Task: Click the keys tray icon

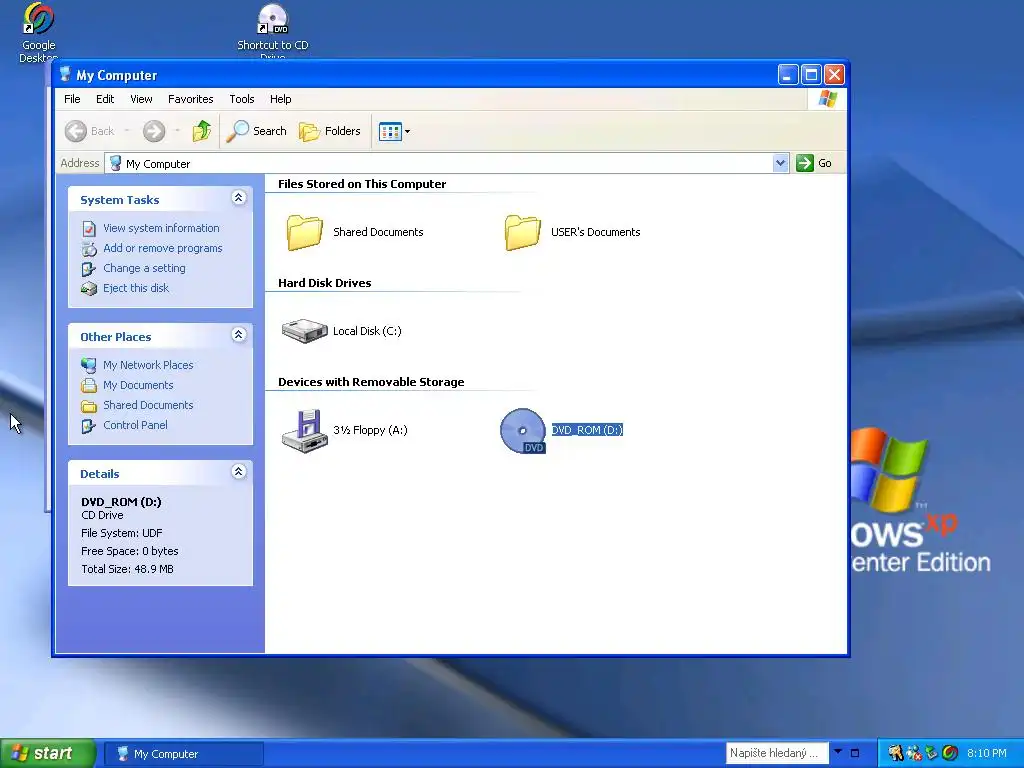Action: click(895, 753)
